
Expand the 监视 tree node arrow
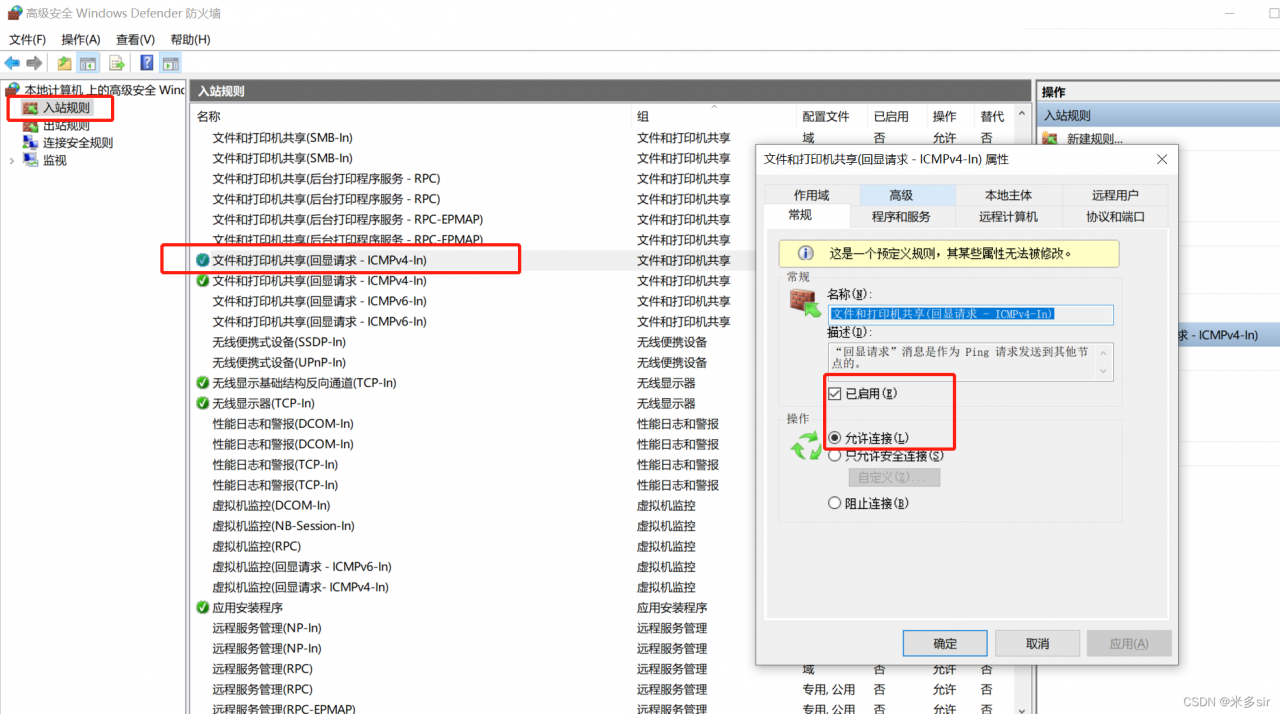coord(12,160)
